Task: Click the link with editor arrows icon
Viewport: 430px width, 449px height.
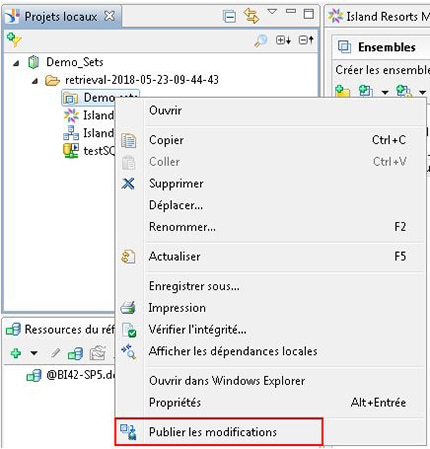Action: (x=252, y=16)
